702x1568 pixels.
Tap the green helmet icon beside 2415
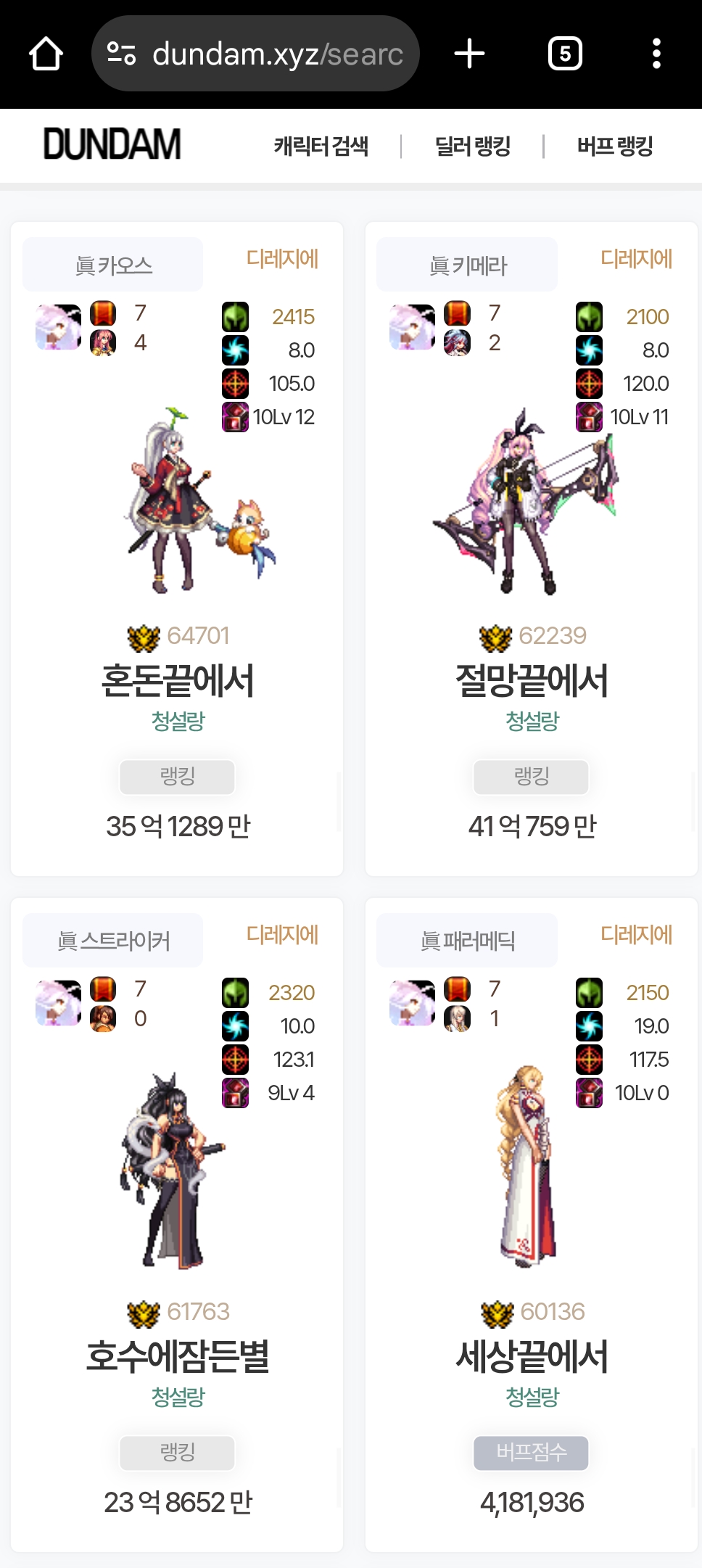click(235, 317)
